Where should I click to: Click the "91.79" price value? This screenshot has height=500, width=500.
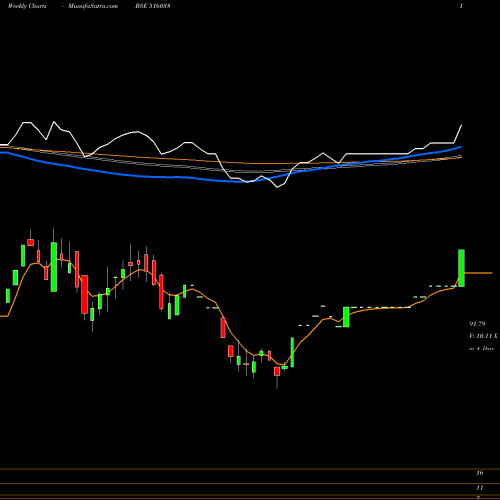tap(477, 324)
